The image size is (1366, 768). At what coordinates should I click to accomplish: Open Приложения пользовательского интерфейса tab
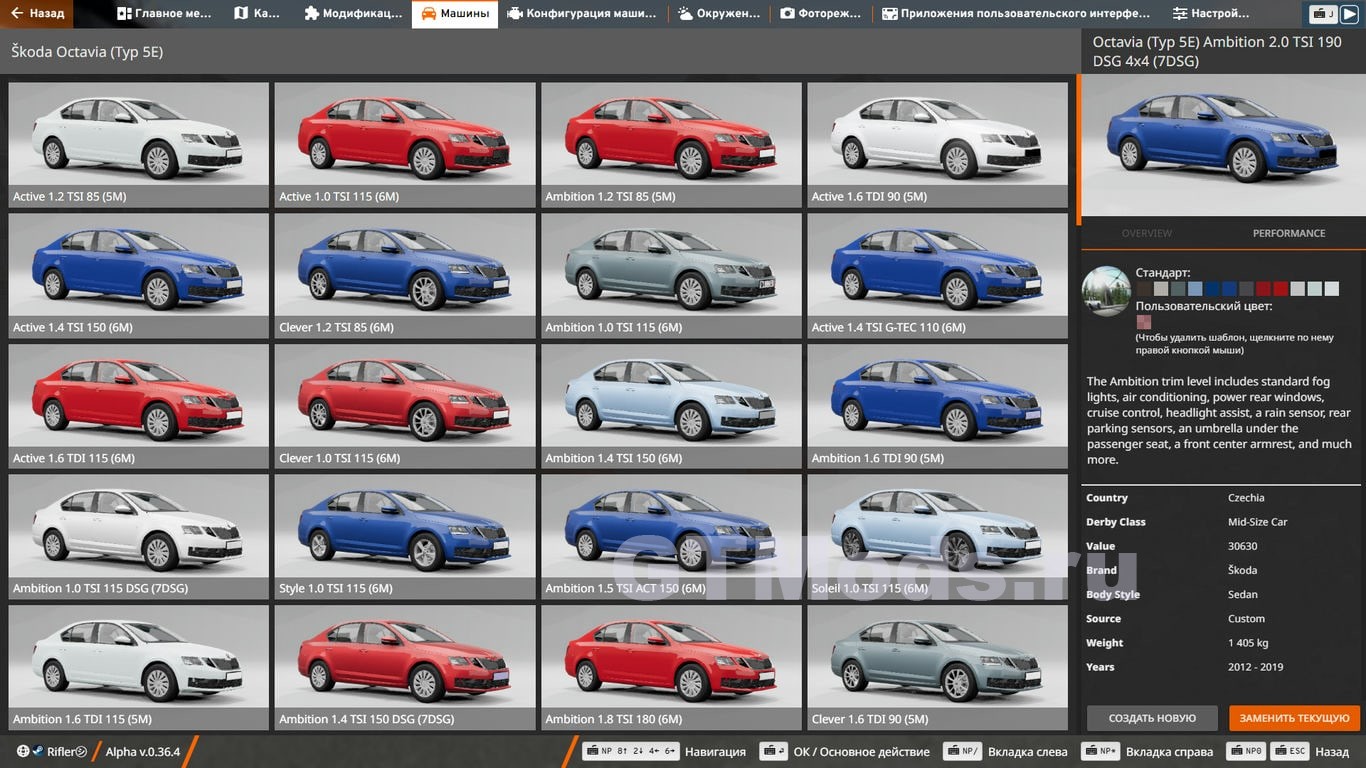(x=1016, y=14)
